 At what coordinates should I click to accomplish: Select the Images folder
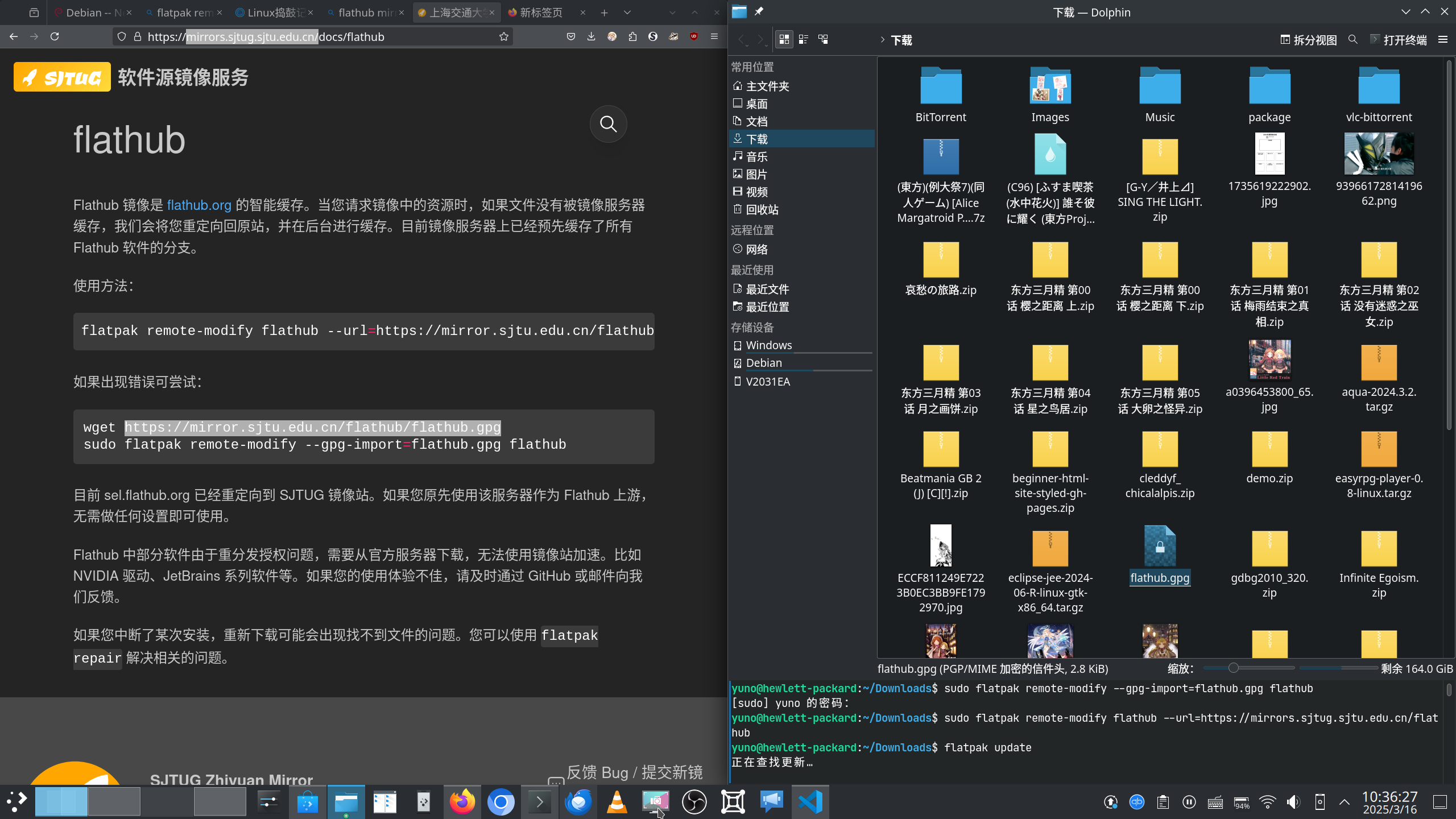[x=1050, y=94]
